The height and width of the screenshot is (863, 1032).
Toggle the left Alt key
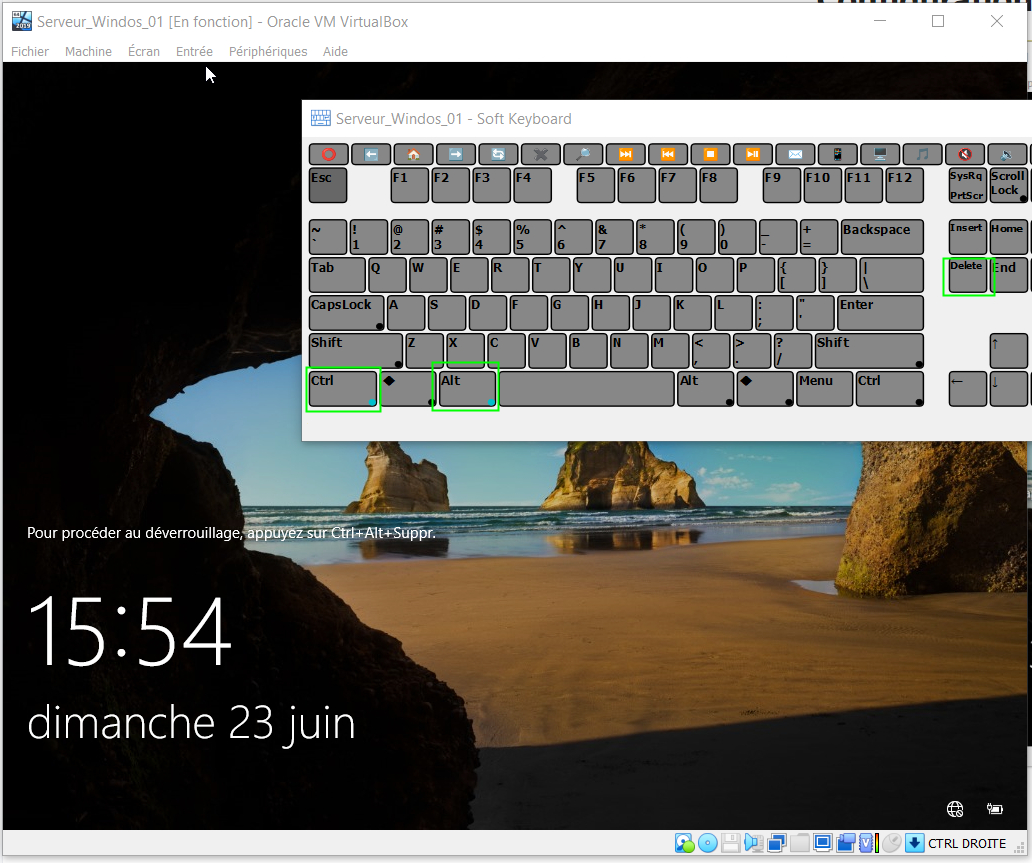(466, 388)
